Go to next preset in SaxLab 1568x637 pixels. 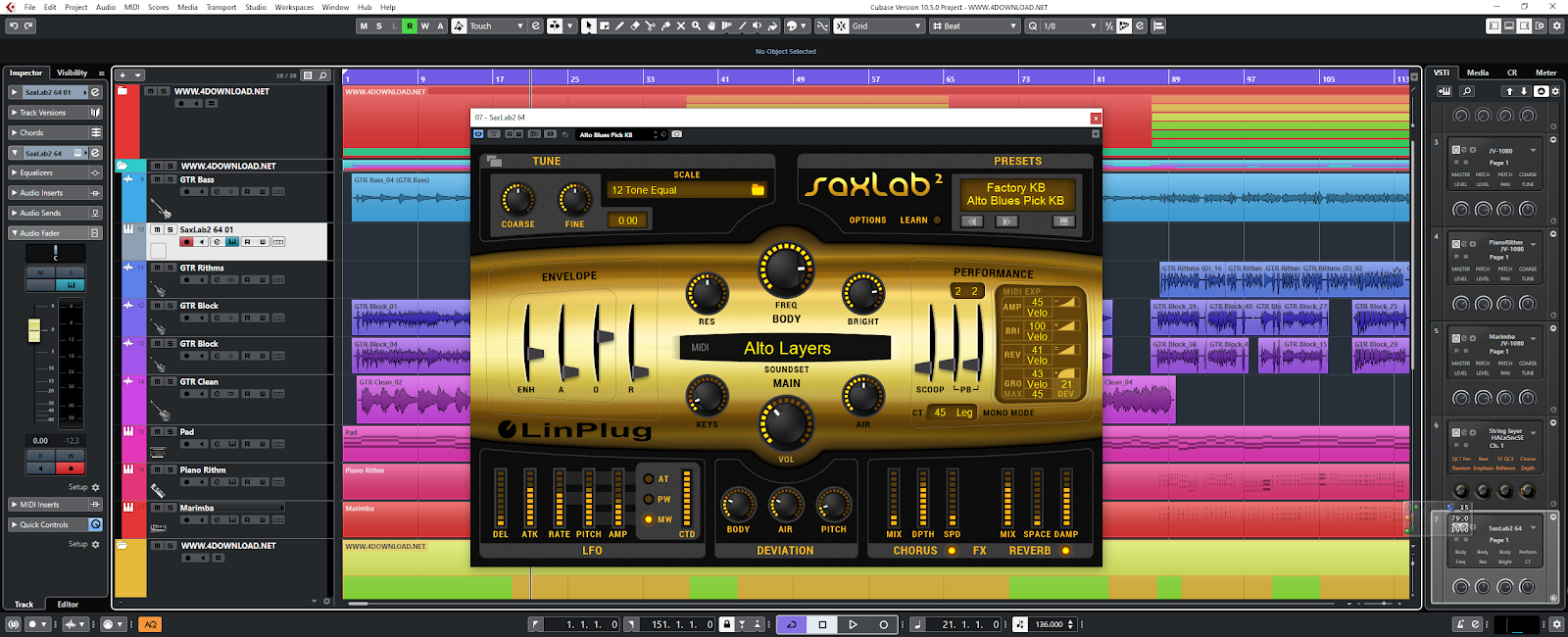pos(1006,221)
